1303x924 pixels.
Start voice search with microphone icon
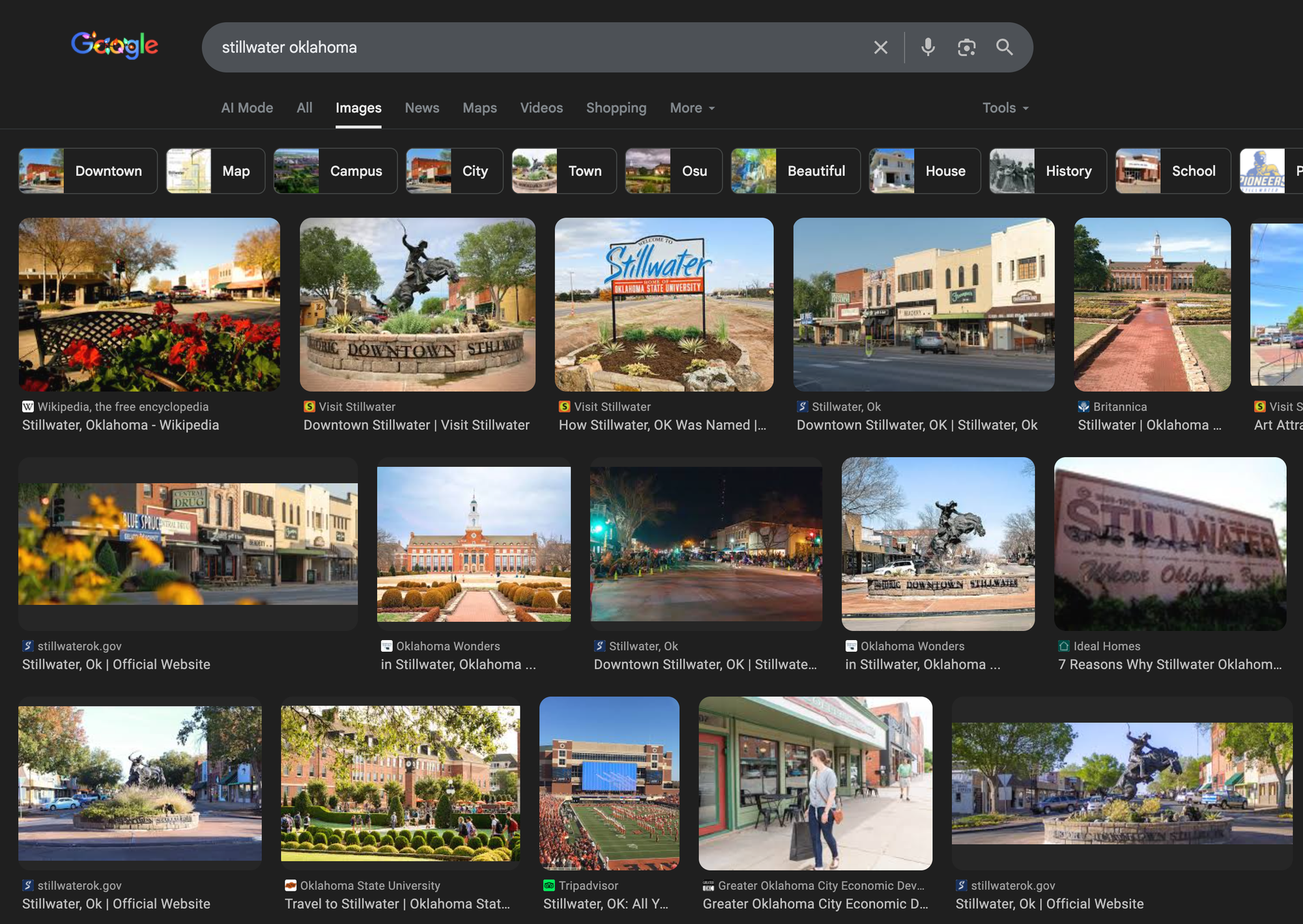click(x=928, y=48)
